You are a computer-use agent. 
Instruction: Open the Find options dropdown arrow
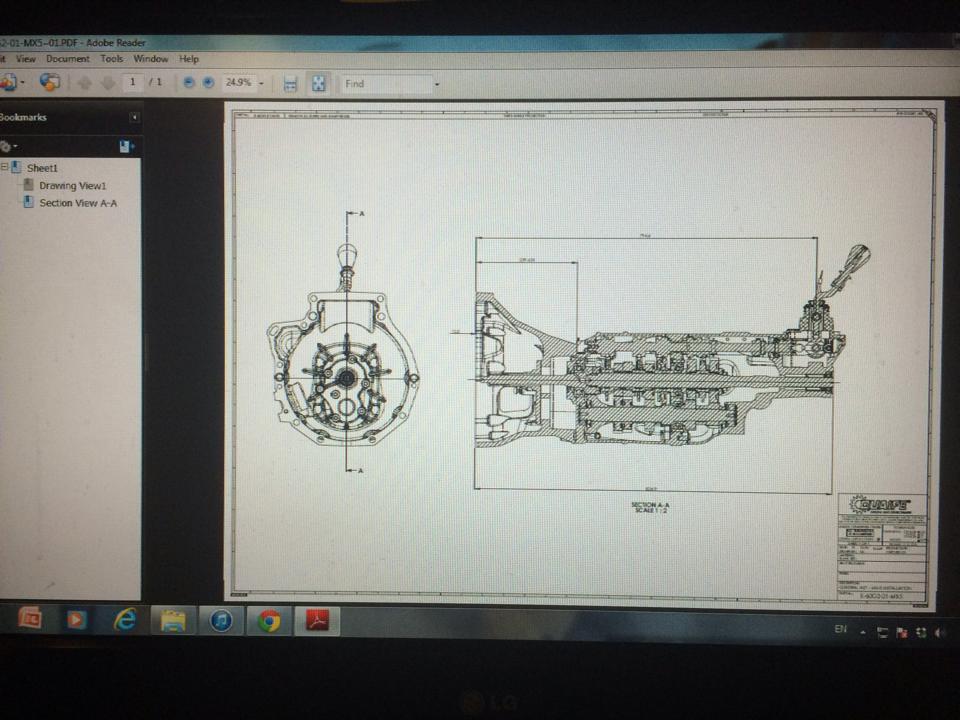click(437, 84)
